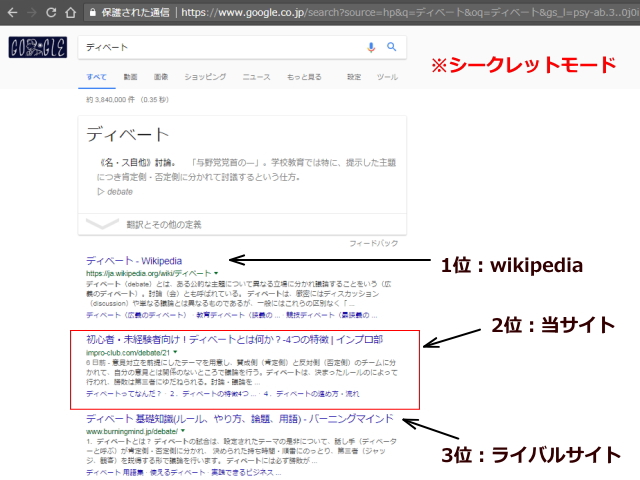Image resolution: width=640 pixels, height=480 pixels.
Task: Click the magnifying glass search button
Action: pos(392,47)
